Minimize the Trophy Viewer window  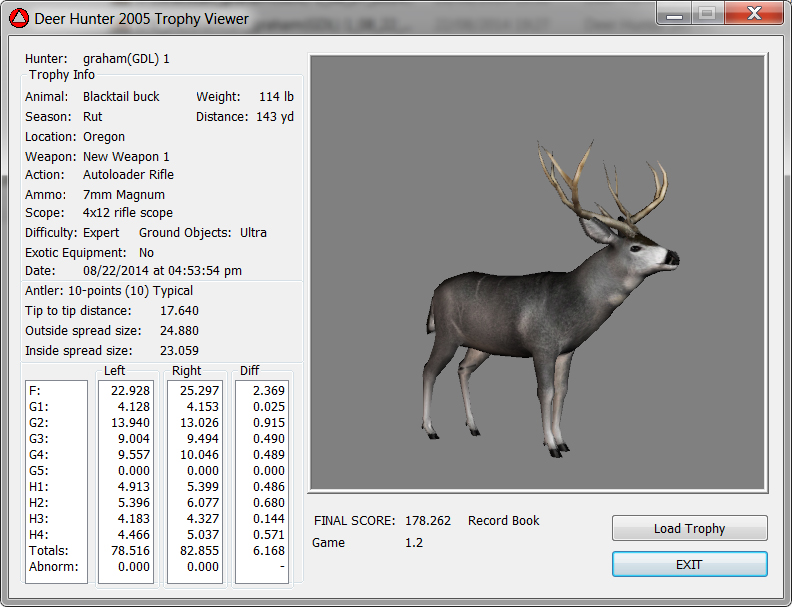[x=674, y=13]
